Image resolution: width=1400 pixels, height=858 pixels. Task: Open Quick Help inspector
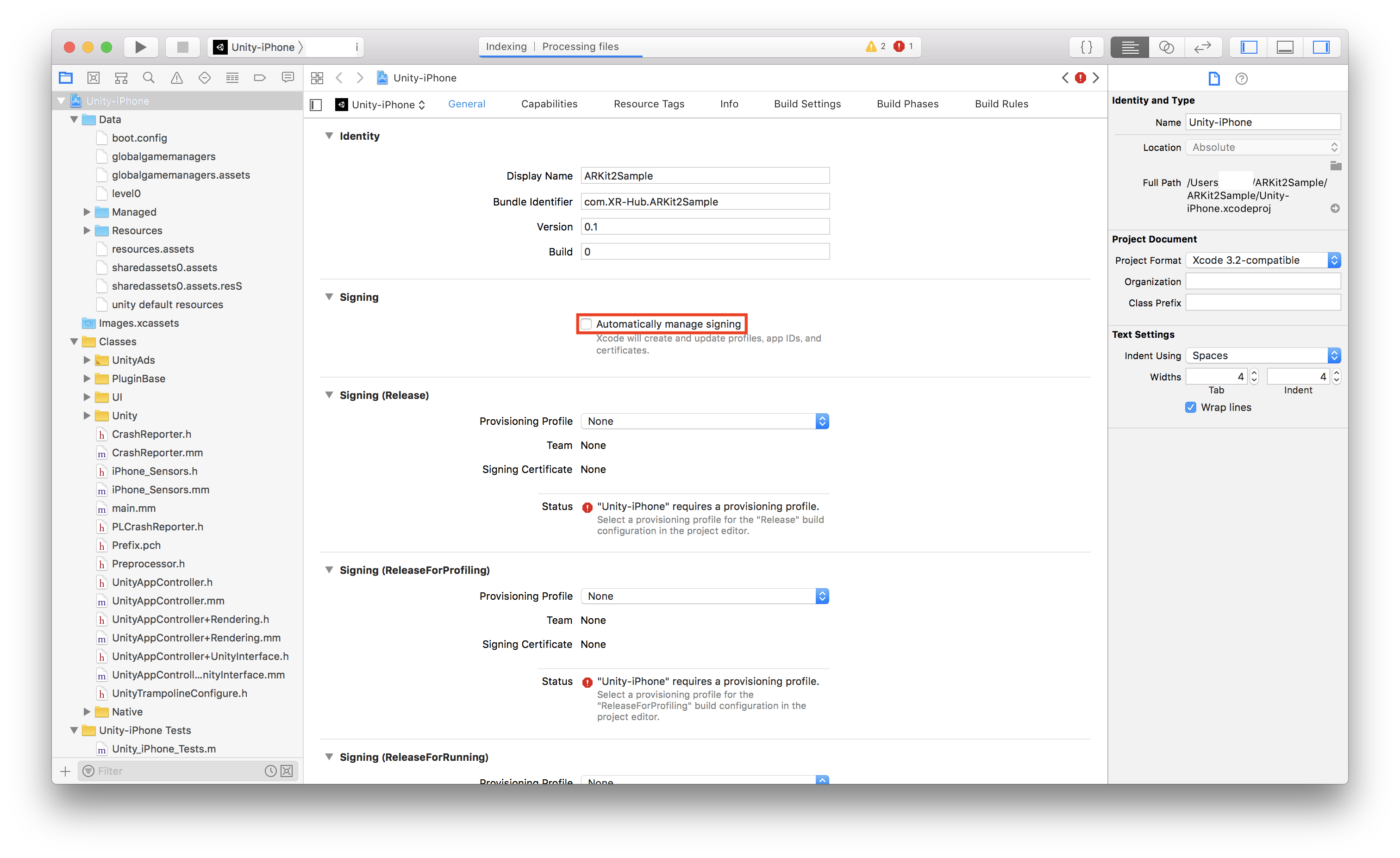coord(1242,79)
